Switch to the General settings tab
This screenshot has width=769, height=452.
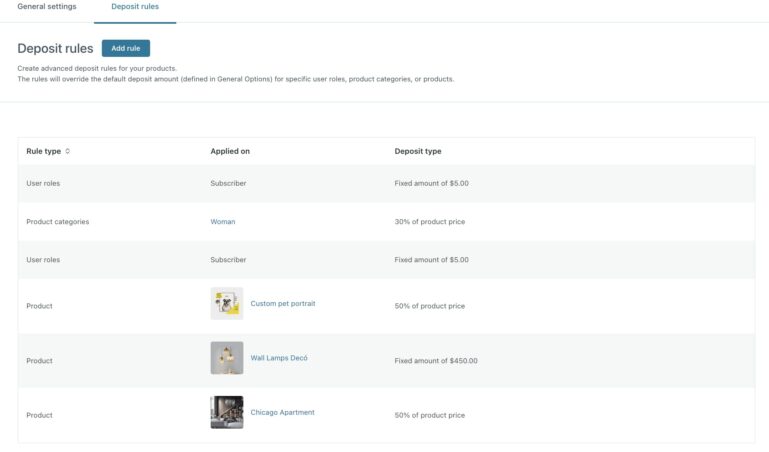click(x=47, y=7)
